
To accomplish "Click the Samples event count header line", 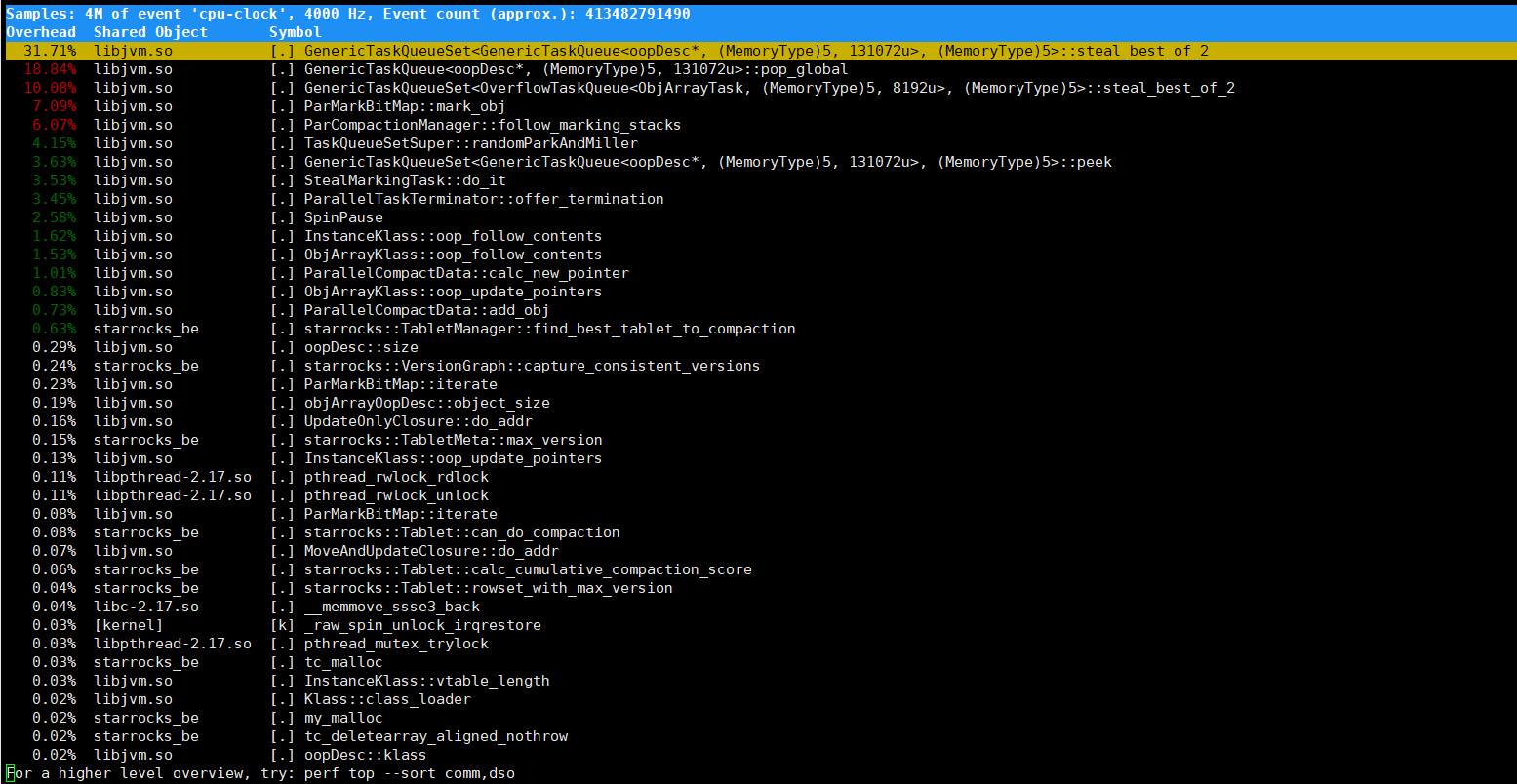I will point(348,14).
